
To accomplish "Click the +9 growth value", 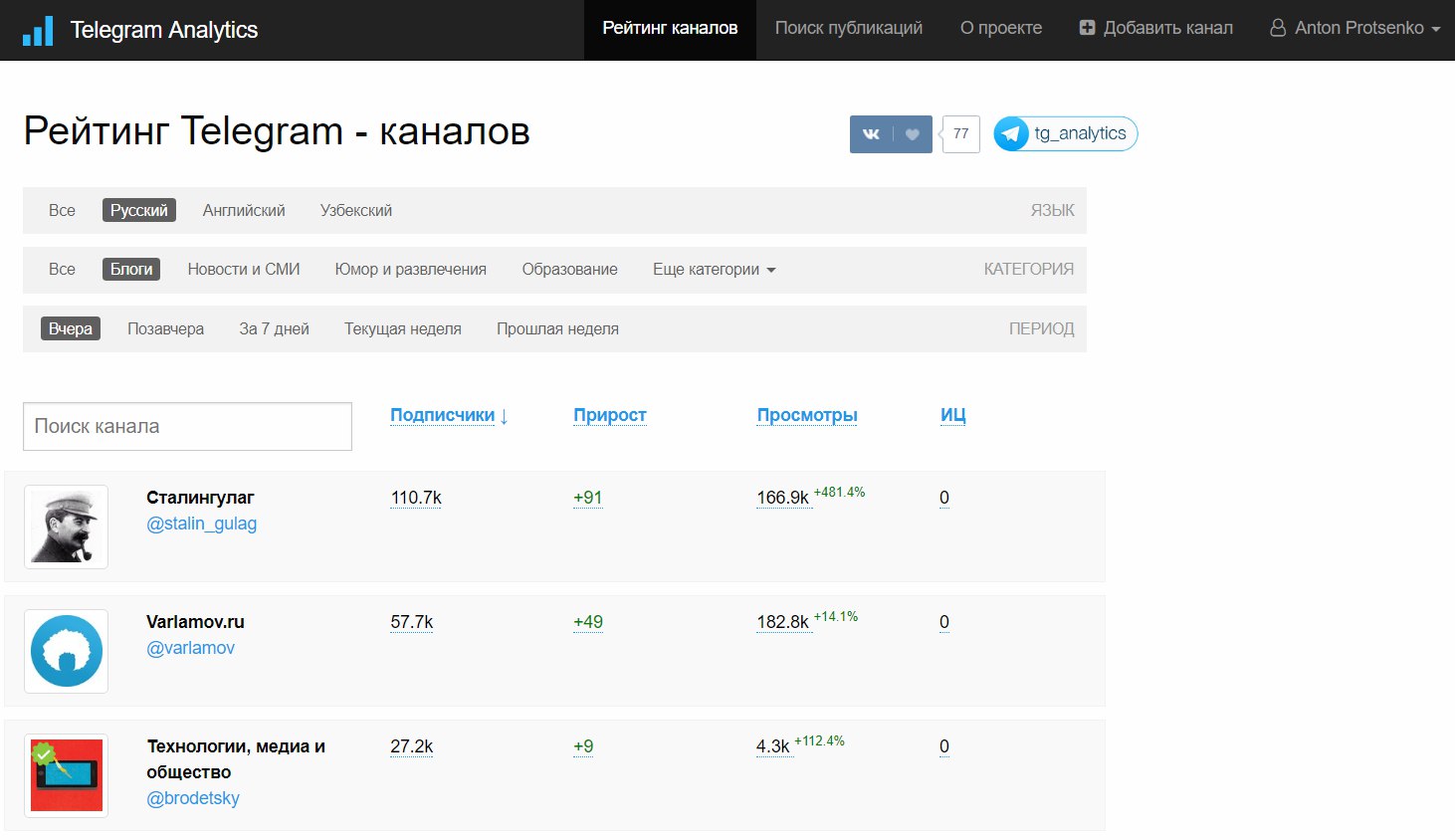I will [583, 746].
